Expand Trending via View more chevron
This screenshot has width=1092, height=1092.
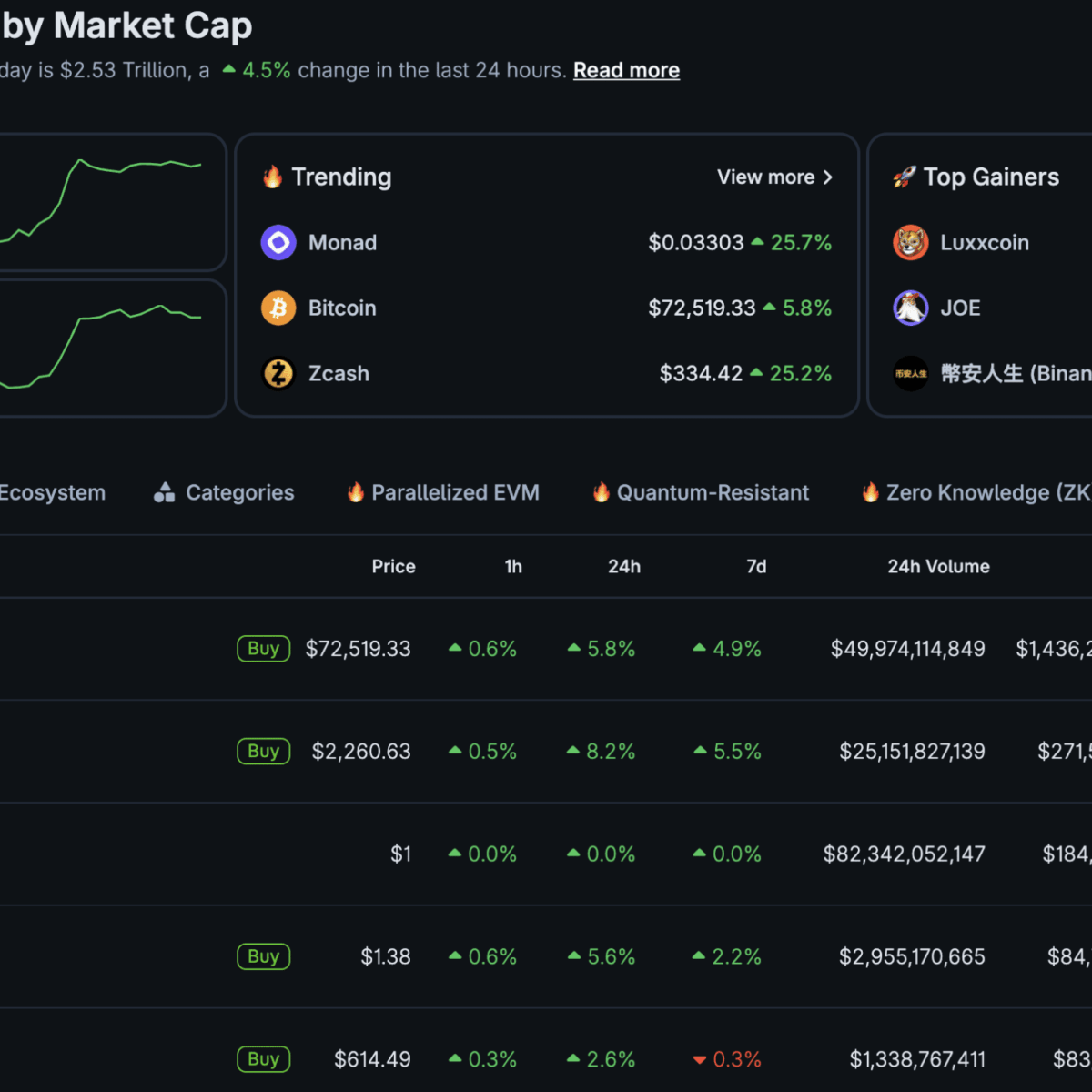coord(827,177)
